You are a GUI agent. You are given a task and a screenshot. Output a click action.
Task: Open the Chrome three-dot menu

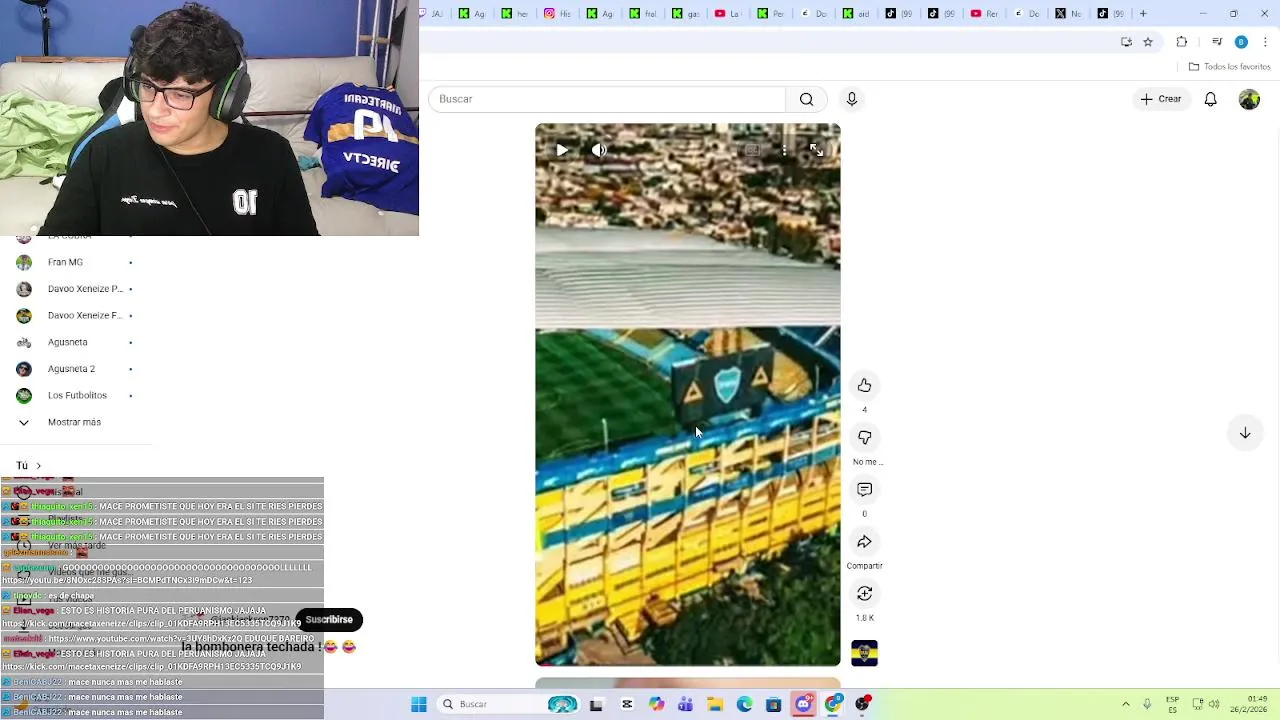pos(1266,42)
